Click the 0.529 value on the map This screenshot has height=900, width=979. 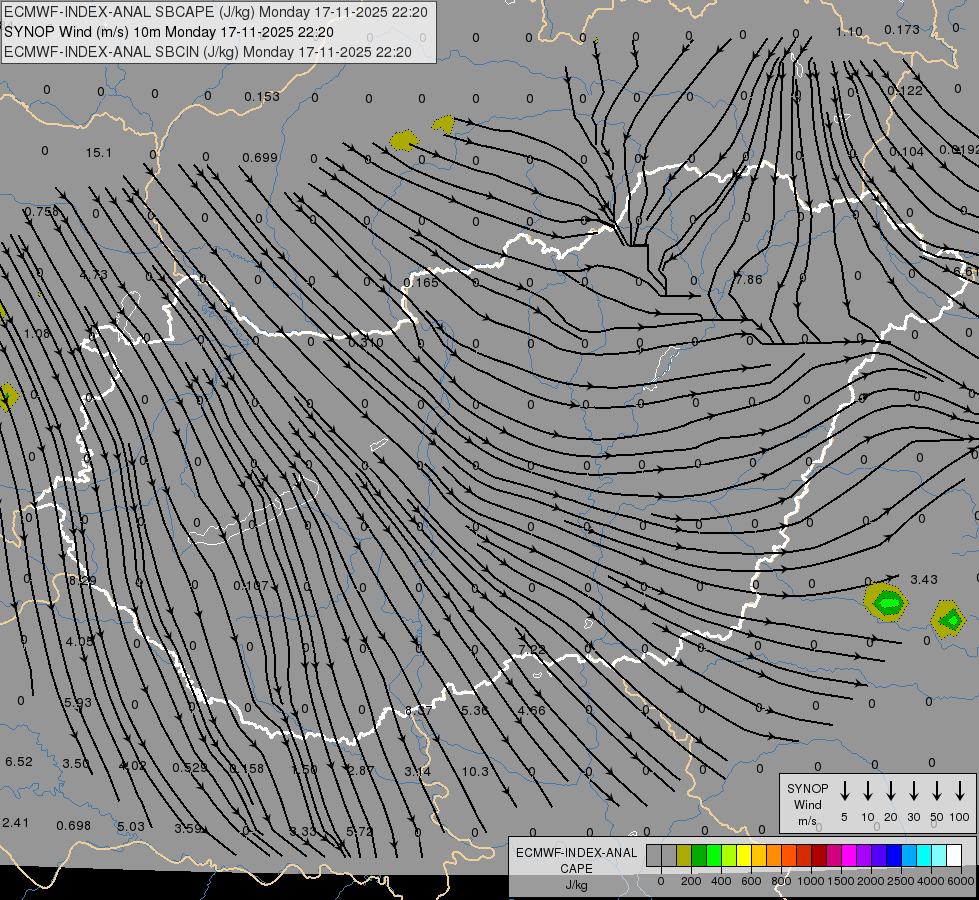point(190,767)
